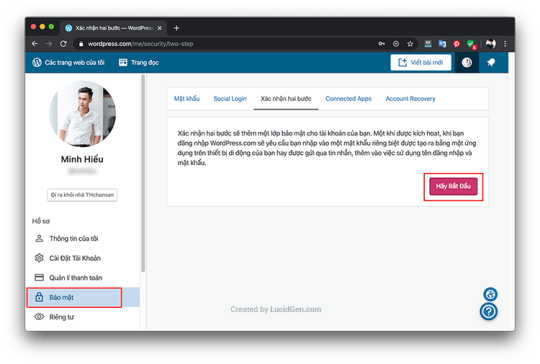The image size is (540, 364).
Task: Click the sidebar vertical scrollbar
Action: [x=143, y=174]
